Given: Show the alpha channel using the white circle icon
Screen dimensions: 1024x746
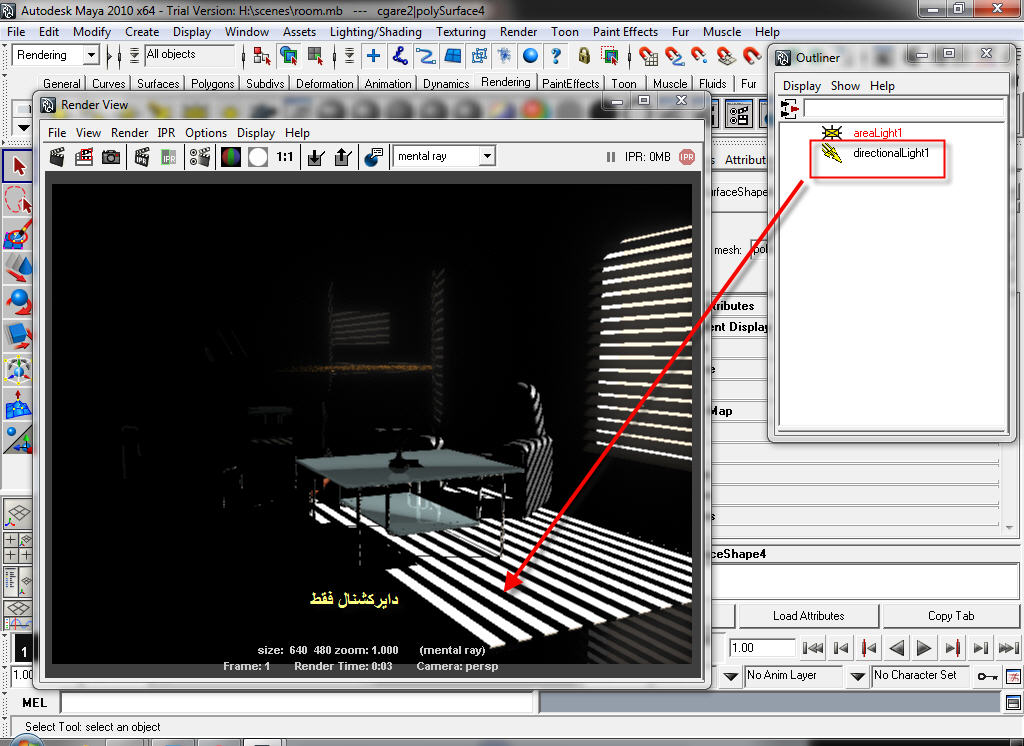Looking at the screenshot, I should (258, 157).
